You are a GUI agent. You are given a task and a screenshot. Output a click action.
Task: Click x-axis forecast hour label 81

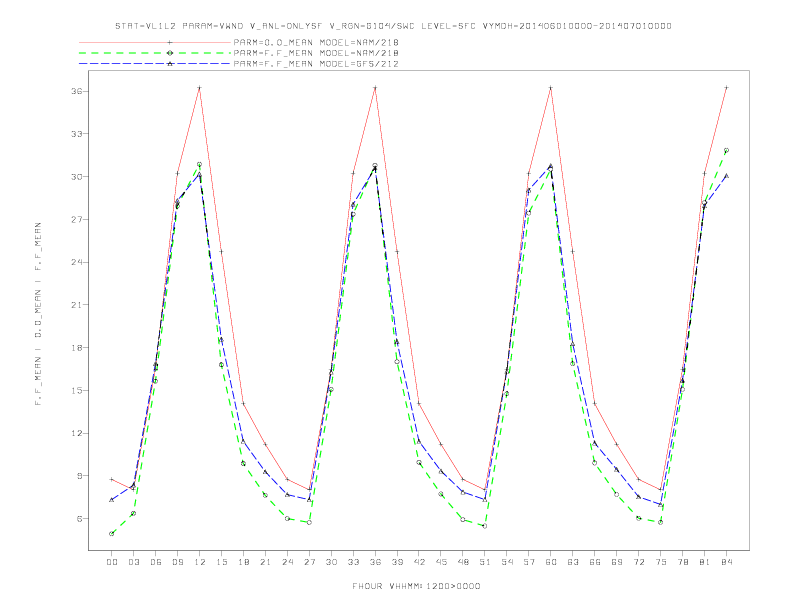pyautogui.click(x=705, y=562)
